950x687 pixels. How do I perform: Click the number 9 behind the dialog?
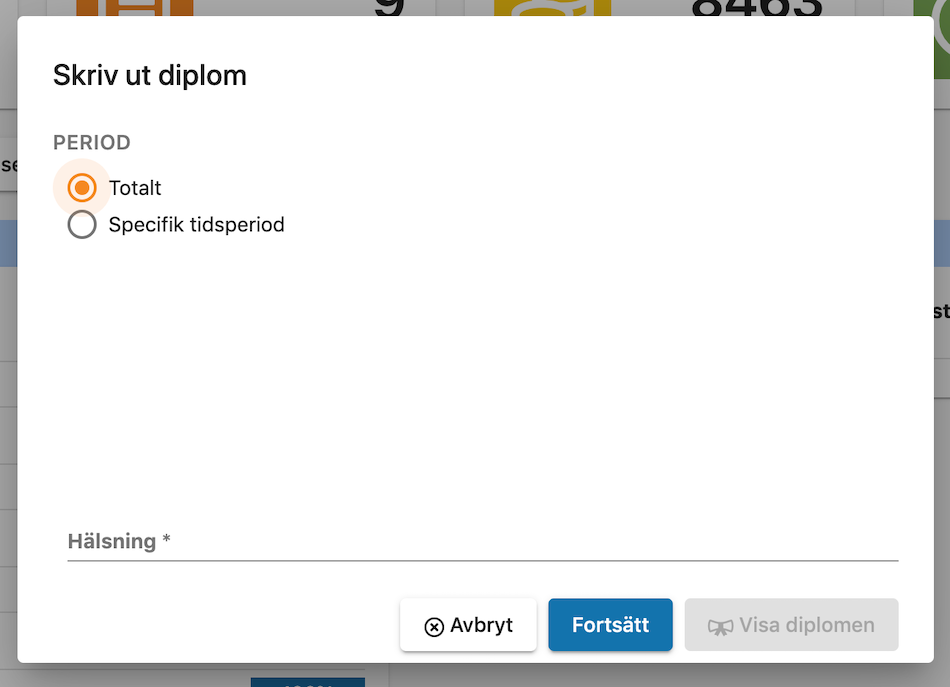[389, 8]
